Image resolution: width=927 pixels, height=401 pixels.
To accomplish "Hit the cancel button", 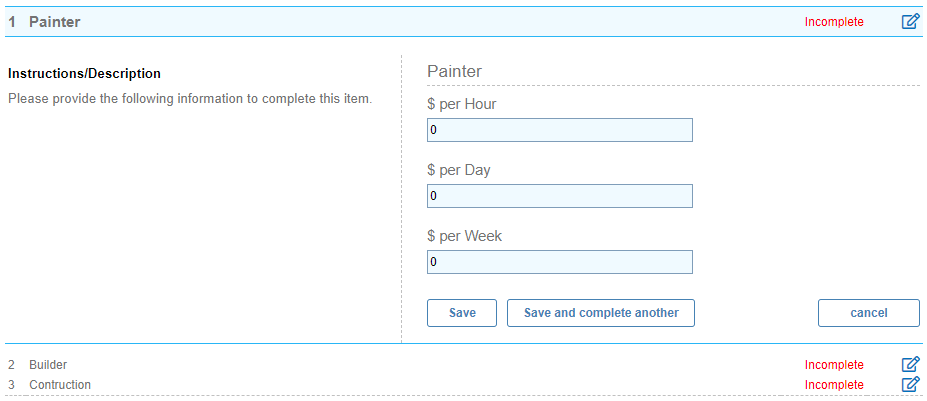I will pyautogui.click(x=868, y=313).
